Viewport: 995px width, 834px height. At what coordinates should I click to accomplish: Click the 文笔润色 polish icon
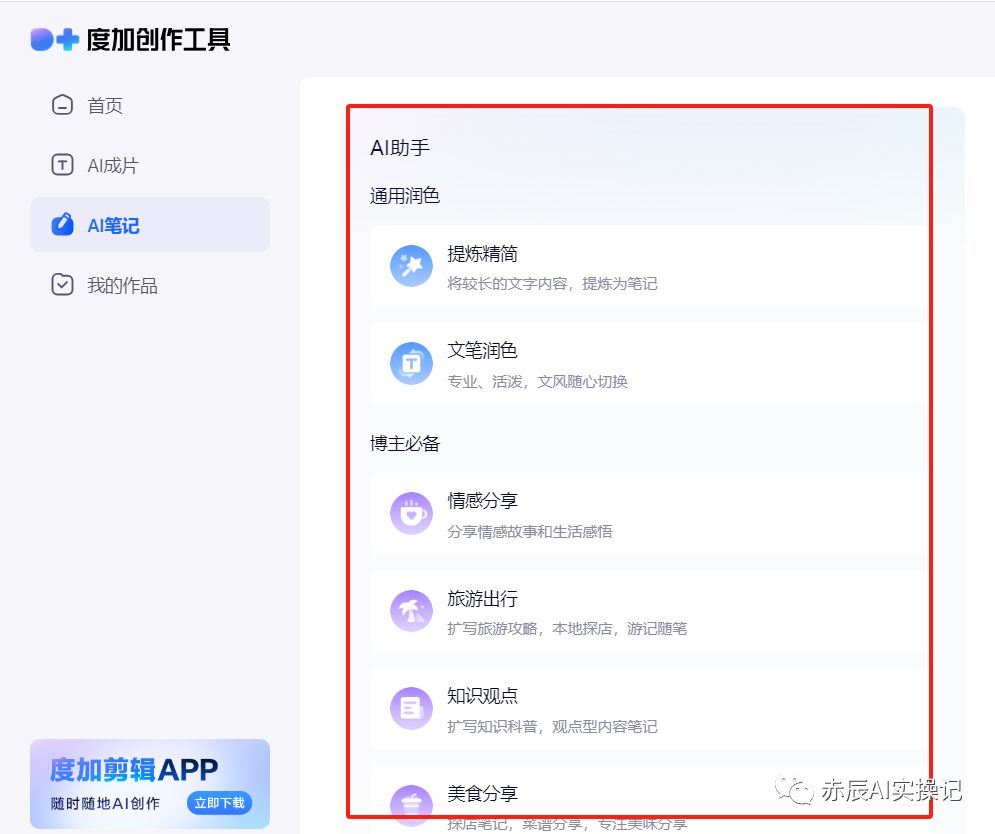(411, 363)
